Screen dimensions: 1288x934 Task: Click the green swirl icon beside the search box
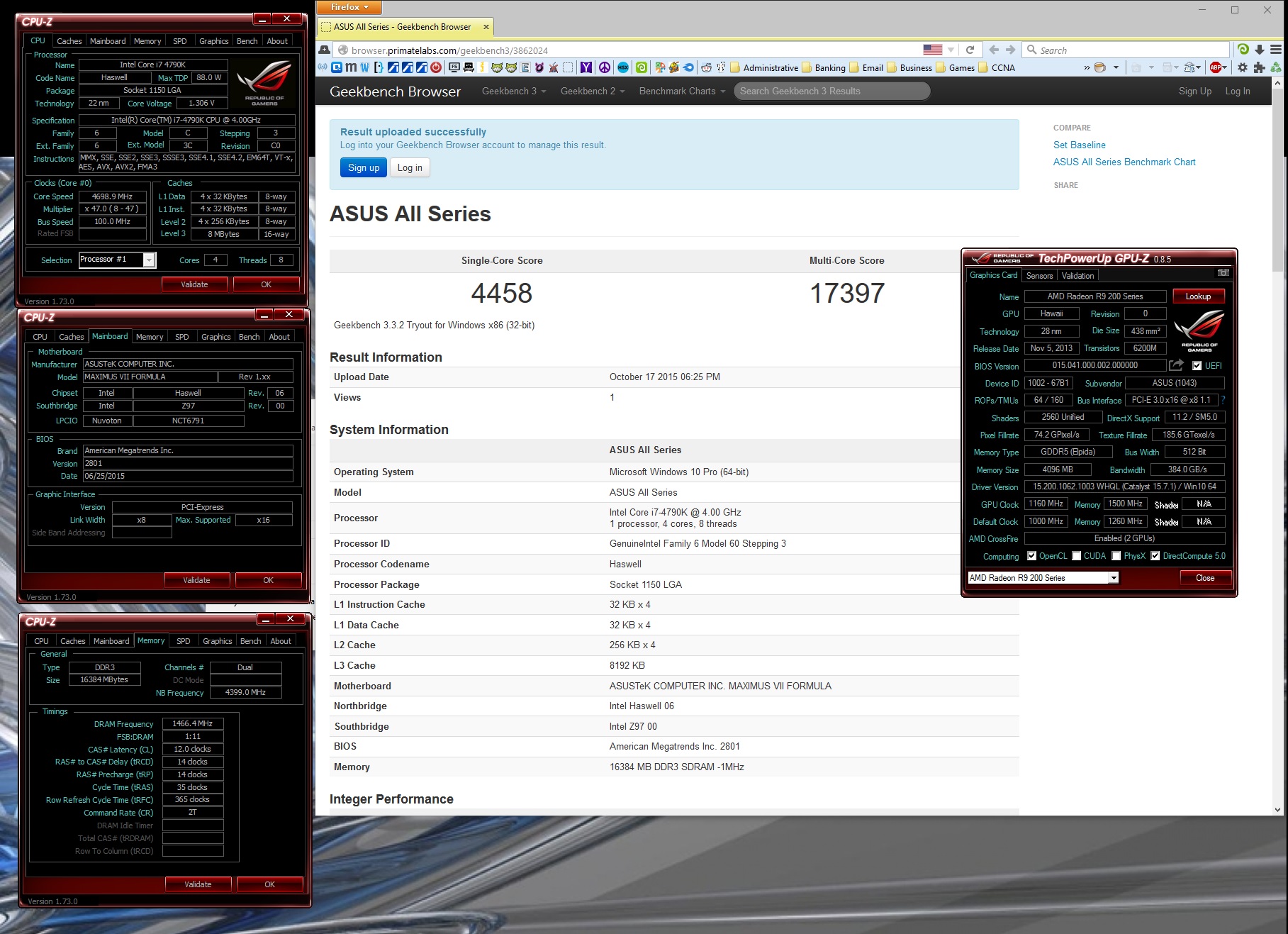point(1243,49)
